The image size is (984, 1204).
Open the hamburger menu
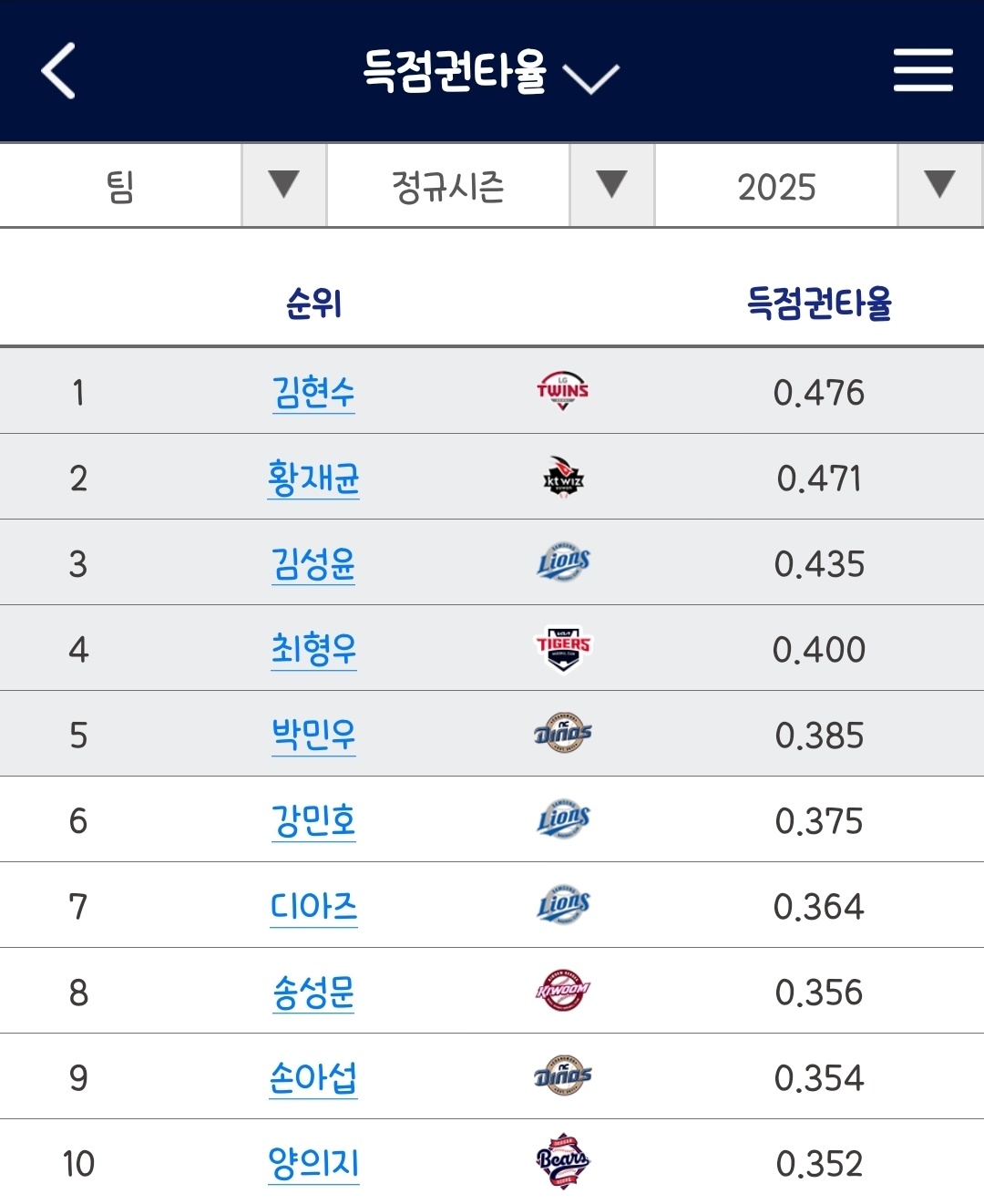(x=923, y=71)
